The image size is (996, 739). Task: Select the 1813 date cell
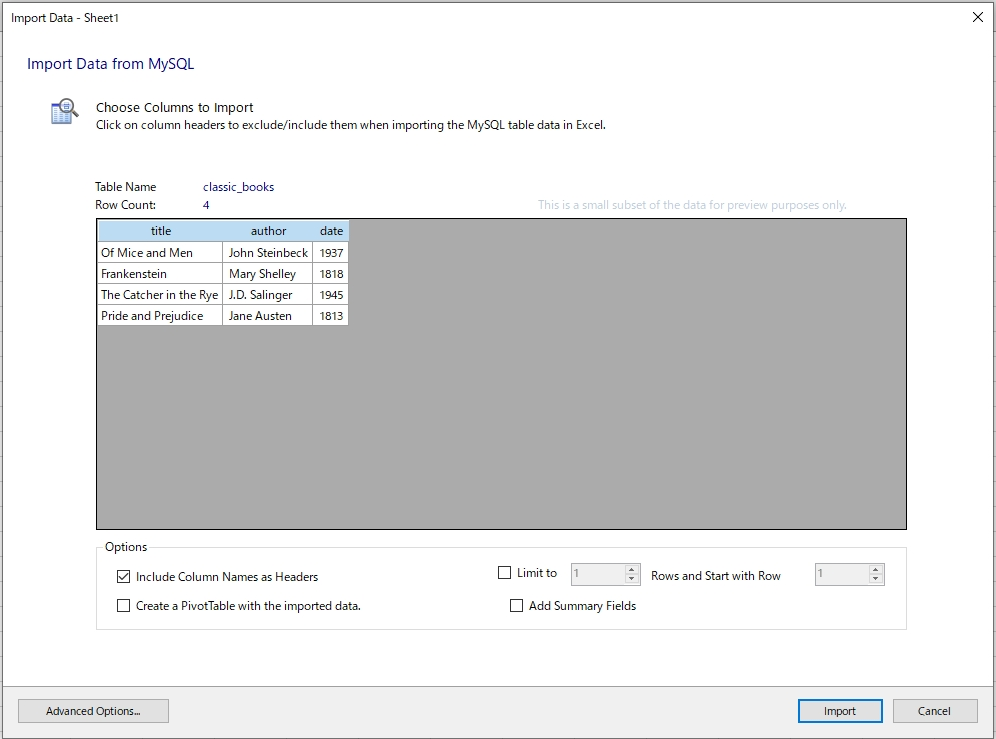pos(331,316)
